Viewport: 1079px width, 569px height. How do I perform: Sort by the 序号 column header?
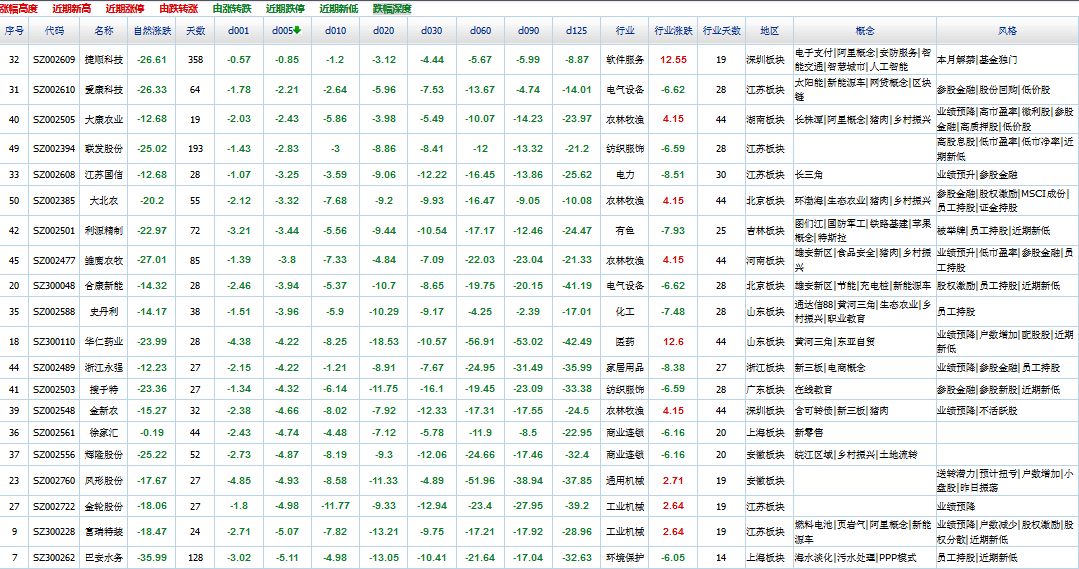coord(14,31)
